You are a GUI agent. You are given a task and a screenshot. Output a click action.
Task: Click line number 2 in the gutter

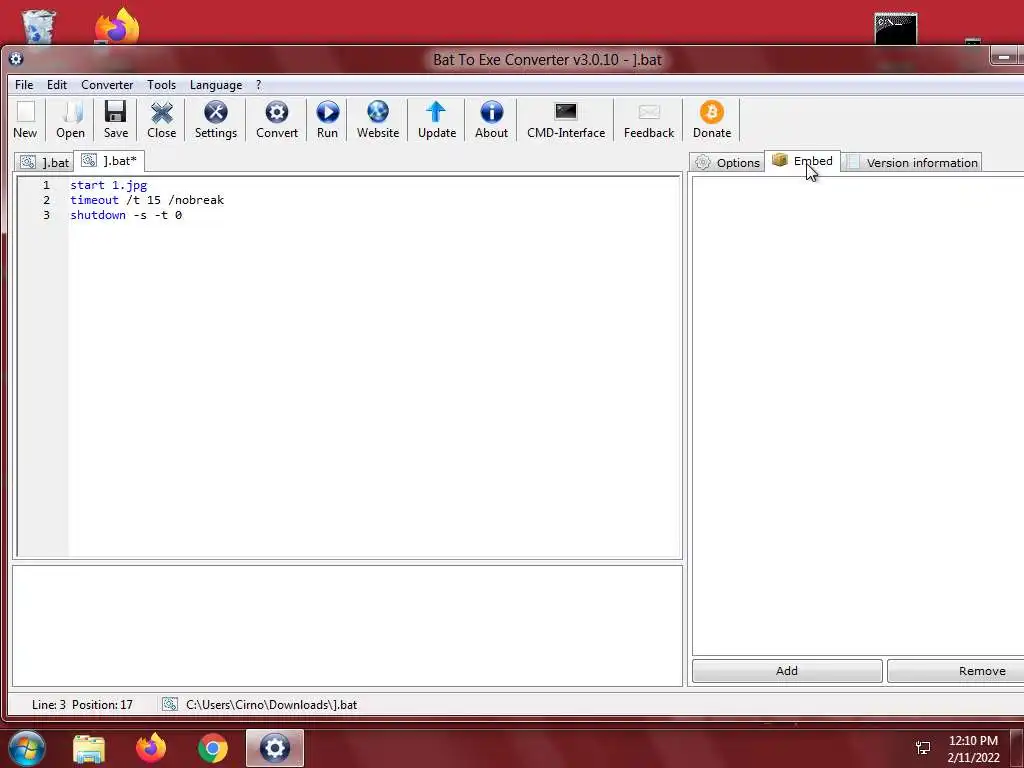(46, 200)
